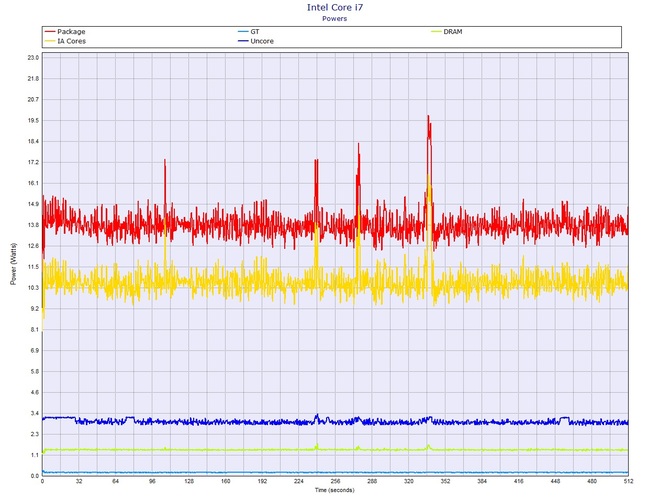Click the 19.5 y-axis value
This screenshot has width=670, height=502.
(33, 120)
